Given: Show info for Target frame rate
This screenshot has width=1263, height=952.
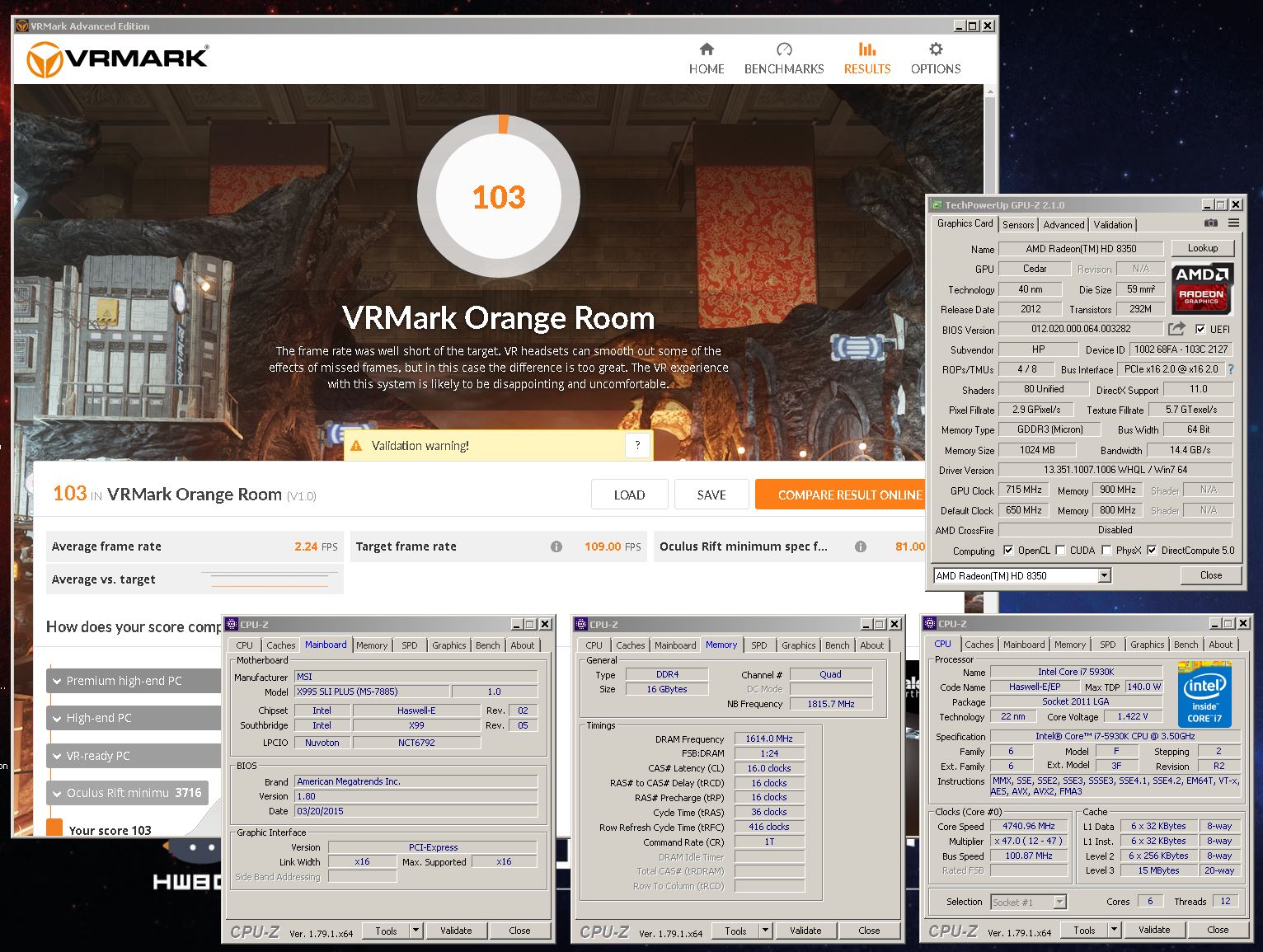Looking at the screenshot, I should [x=556, y=546].
